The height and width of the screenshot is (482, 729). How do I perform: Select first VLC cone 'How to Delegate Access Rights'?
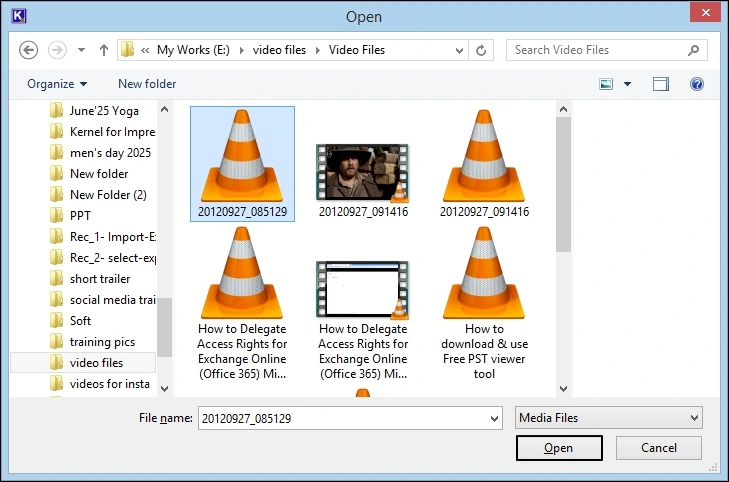coord(242,303)
